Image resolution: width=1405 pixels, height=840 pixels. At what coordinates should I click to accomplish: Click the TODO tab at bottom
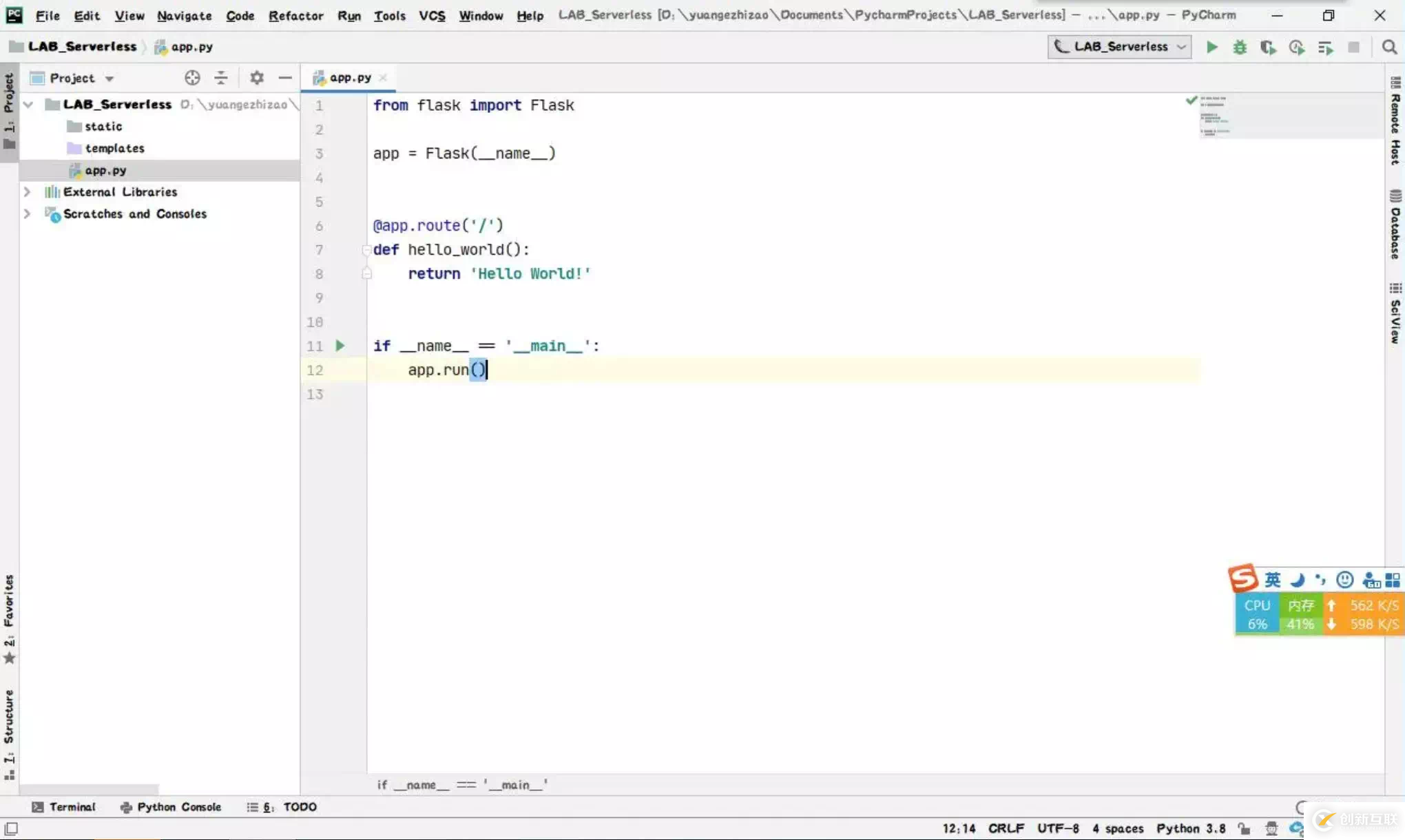click(x=300, y=806)
